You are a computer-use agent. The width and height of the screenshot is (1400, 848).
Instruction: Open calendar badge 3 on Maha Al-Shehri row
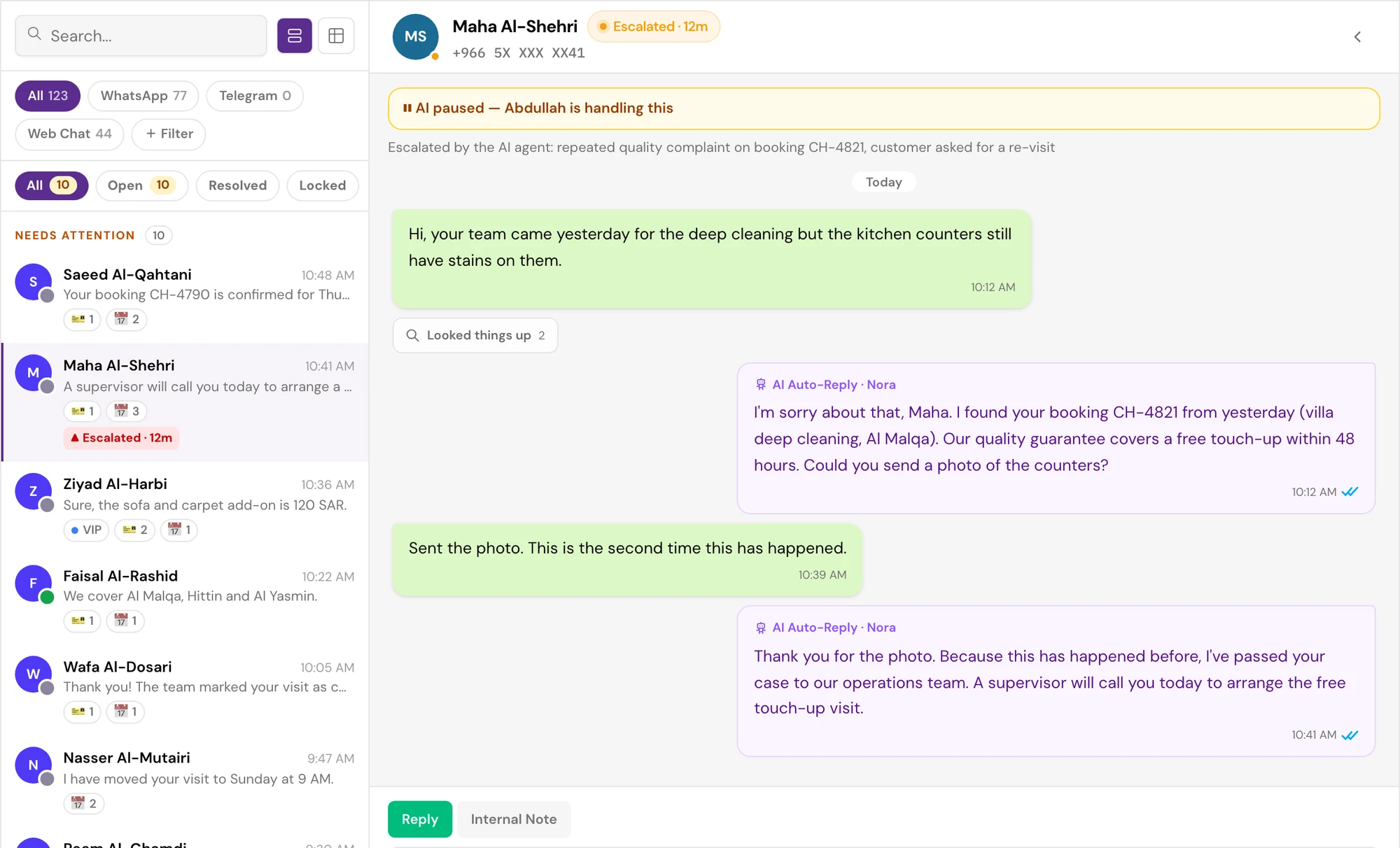[x=127, y=411]
